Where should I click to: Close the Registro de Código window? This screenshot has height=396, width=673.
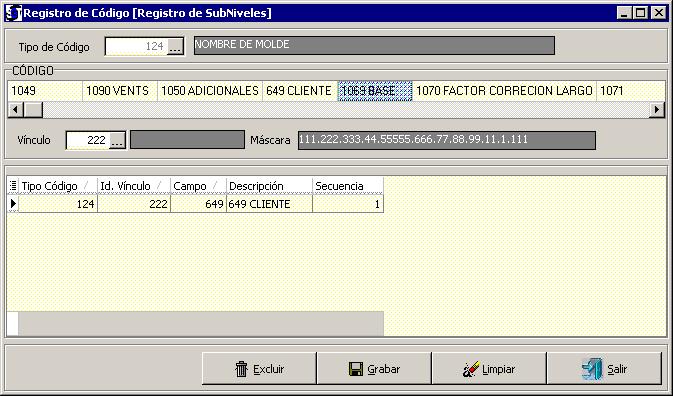658,13
